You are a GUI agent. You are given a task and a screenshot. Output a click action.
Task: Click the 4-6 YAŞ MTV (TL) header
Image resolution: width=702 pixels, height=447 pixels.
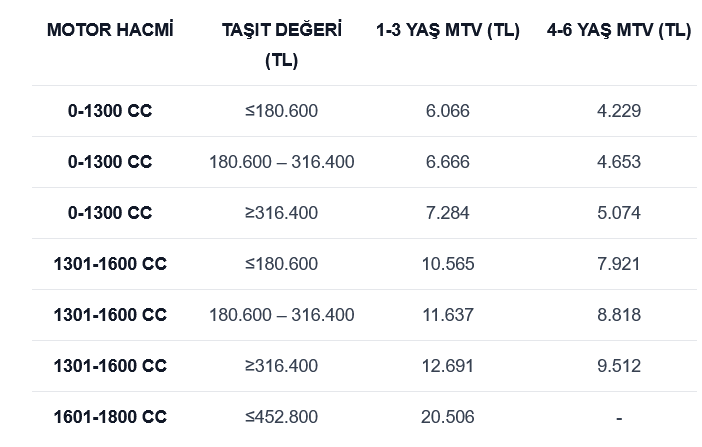tap(618, 30)
